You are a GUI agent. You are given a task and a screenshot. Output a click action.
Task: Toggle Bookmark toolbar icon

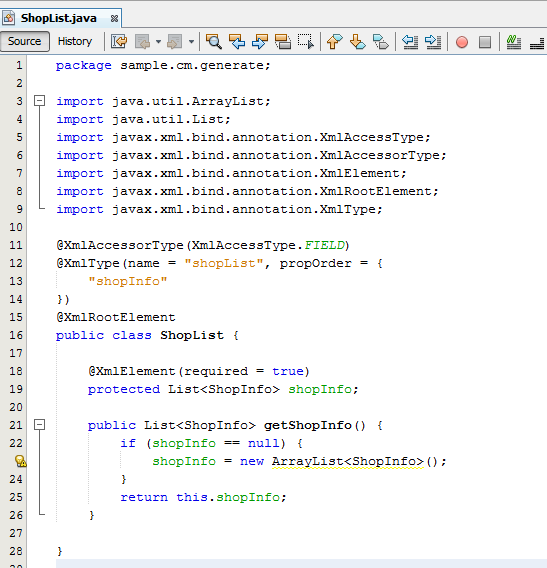click(380, 42)
